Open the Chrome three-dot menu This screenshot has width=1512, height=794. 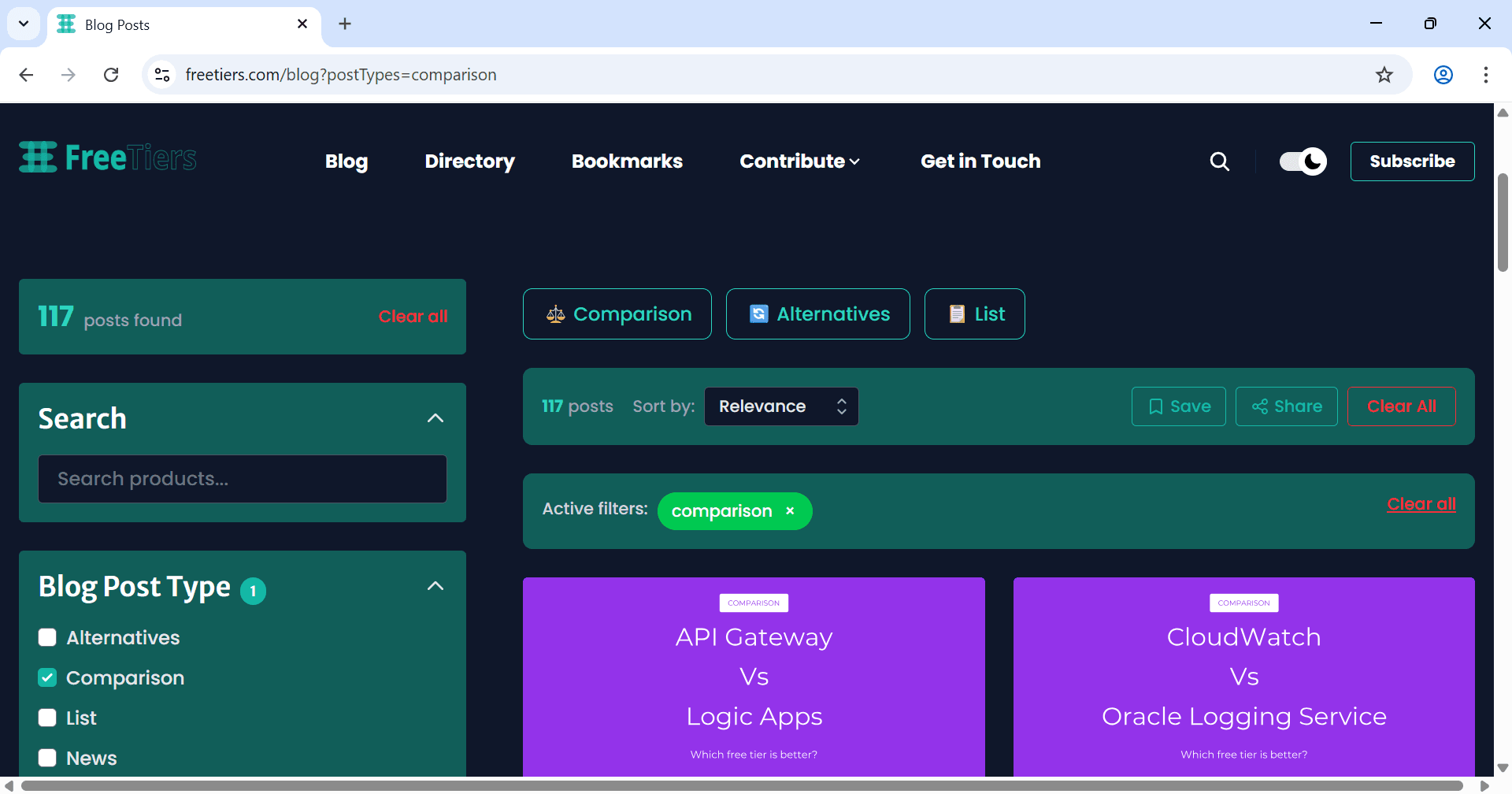tap(1486, 75)
